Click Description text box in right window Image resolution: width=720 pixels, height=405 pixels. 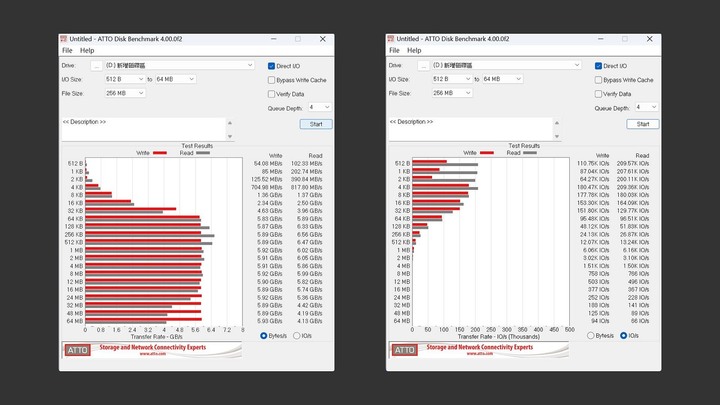470,129
